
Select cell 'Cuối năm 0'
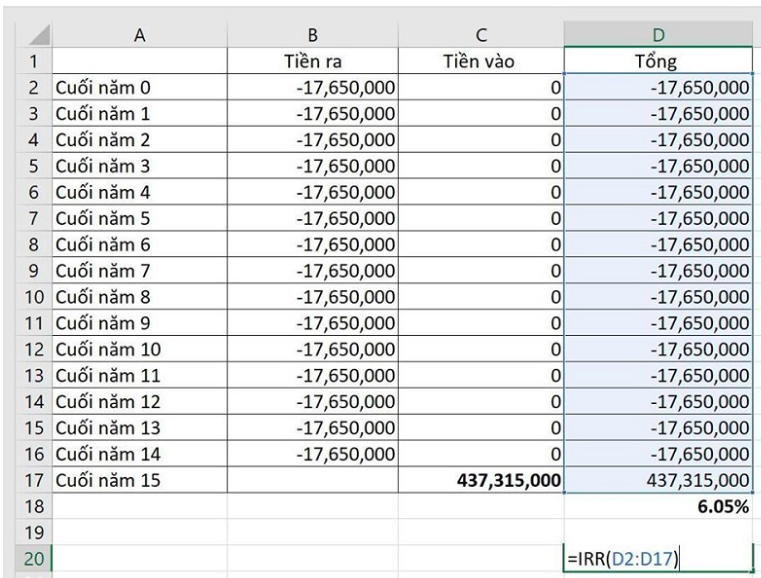[x=140, y=87]
